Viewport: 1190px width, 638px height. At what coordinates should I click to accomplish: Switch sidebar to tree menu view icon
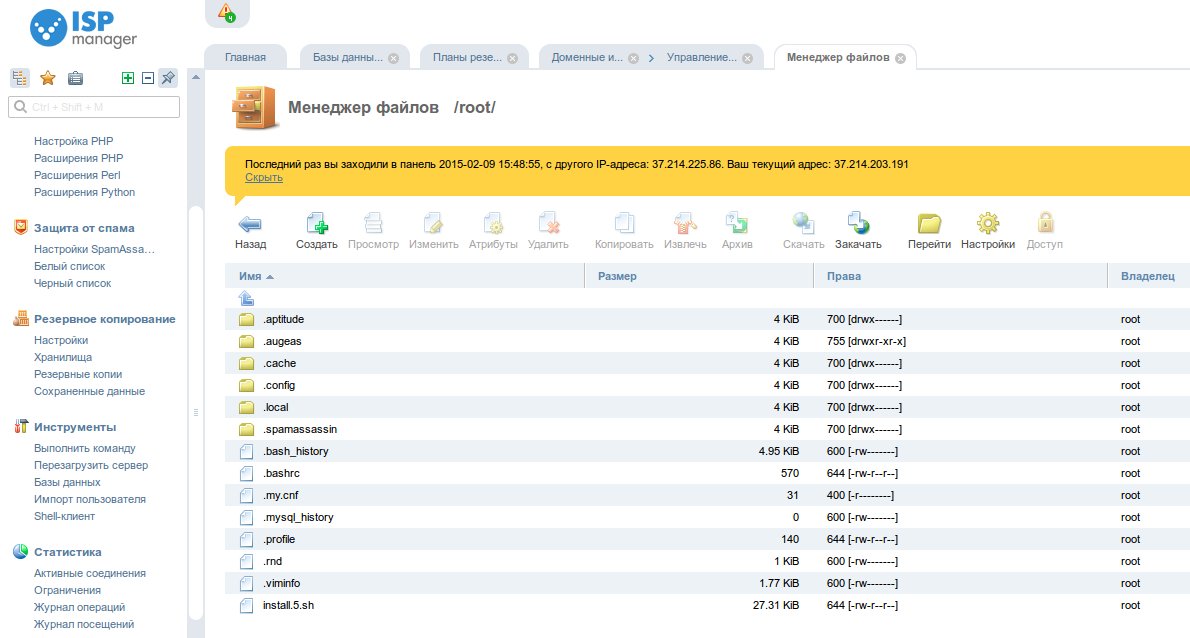[20, 78]
